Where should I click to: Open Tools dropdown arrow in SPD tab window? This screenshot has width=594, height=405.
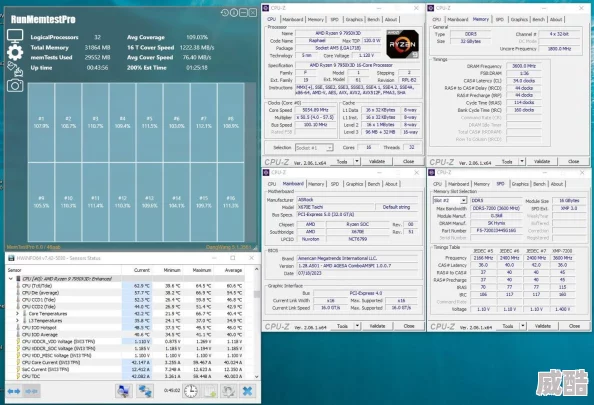[523, 326]
